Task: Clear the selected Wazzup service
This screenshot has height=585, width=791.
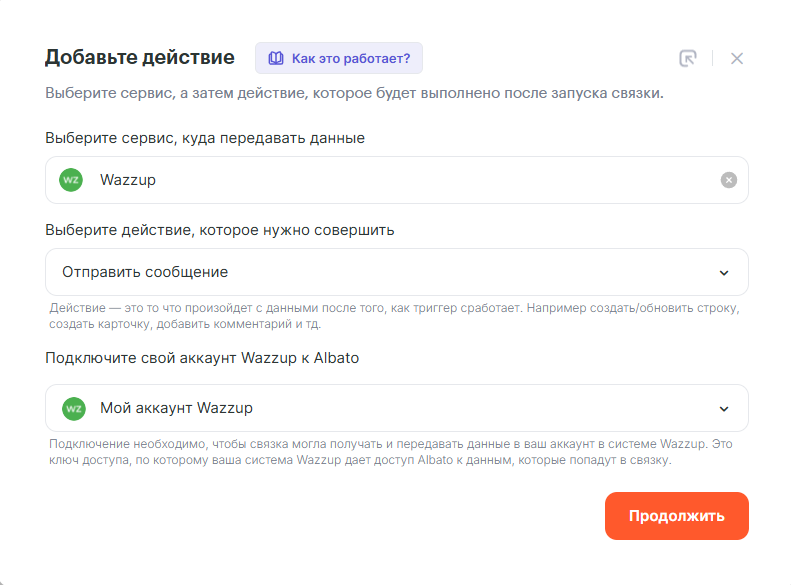Action: [729, 180]
